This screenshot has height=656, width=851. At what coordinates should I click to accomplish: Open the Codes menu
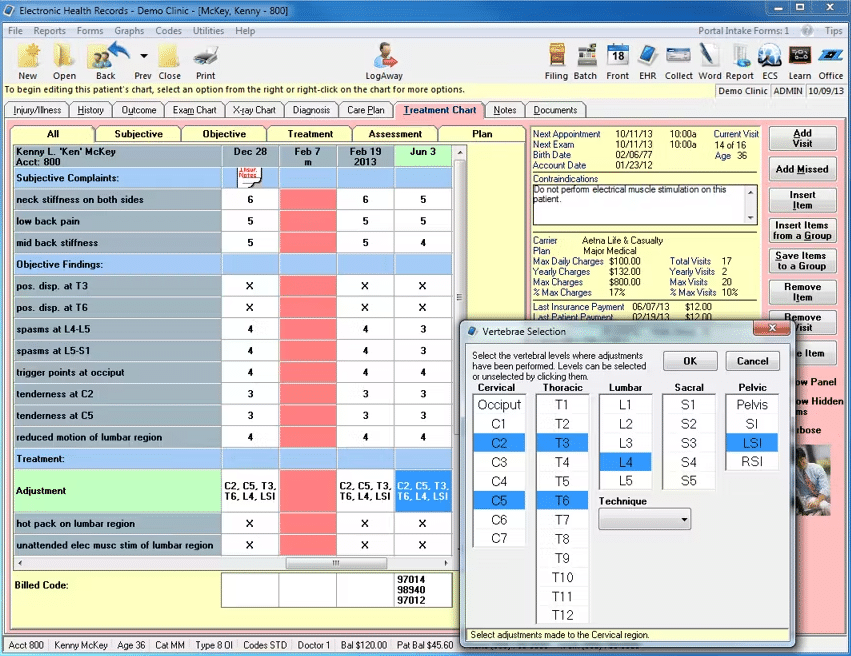(168, 31)
